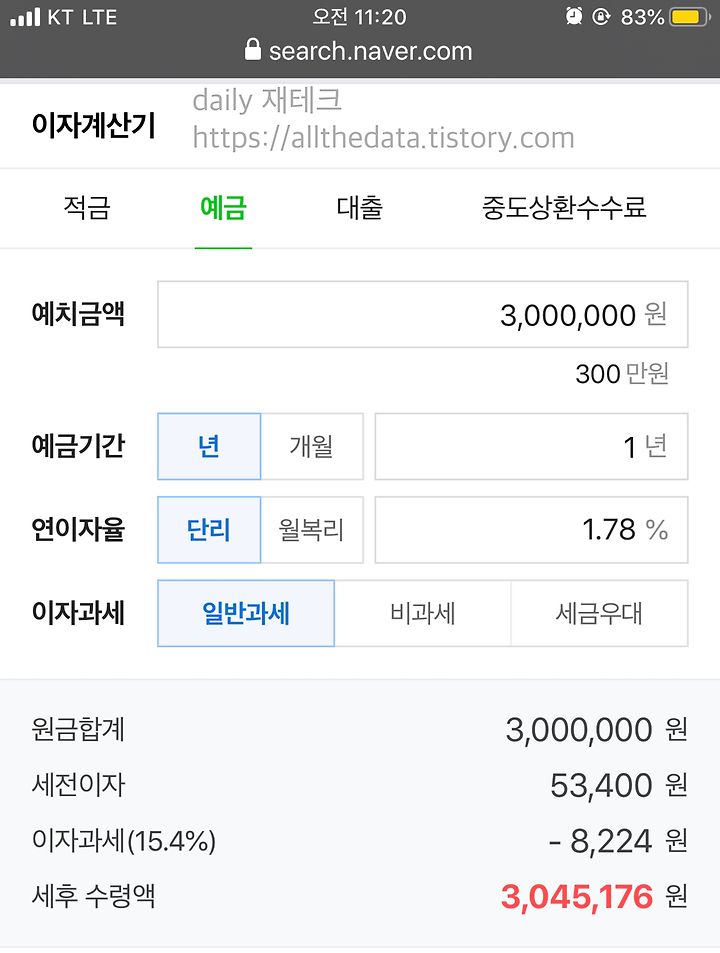Tap the battery icon in status bar
Viewport: 720px width, 953px height.
tap(690, 17)
